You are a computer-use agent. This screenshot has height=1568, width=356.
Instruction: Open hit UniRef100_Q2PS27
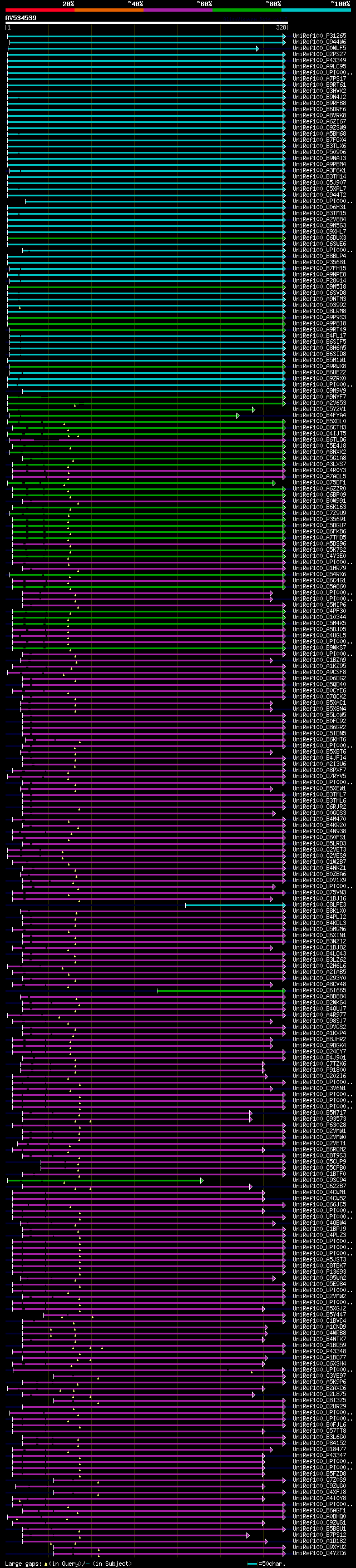tap(319, 54)
